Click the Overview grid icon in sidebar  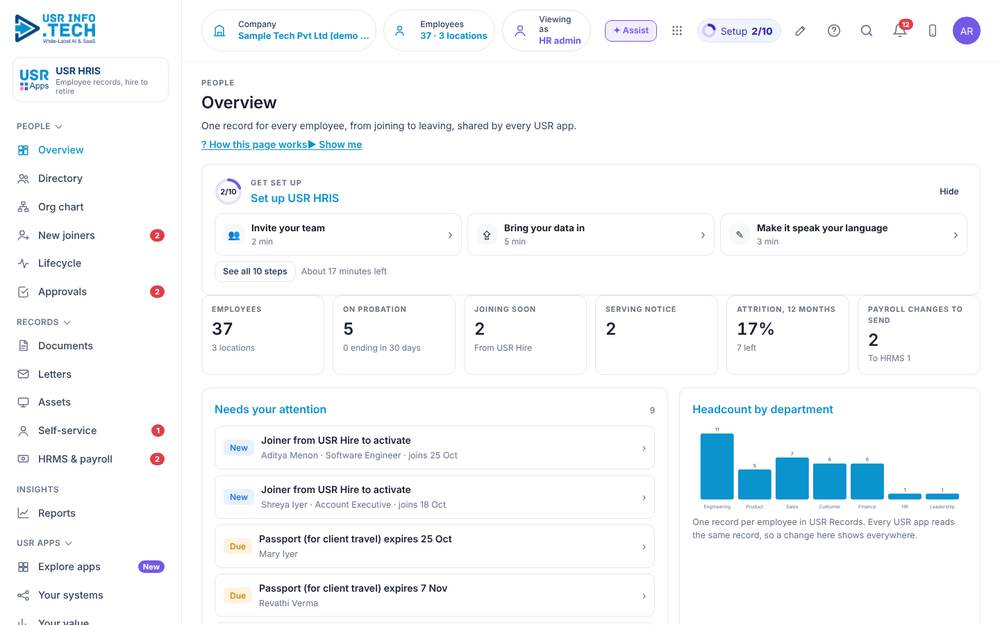[23, 150]
